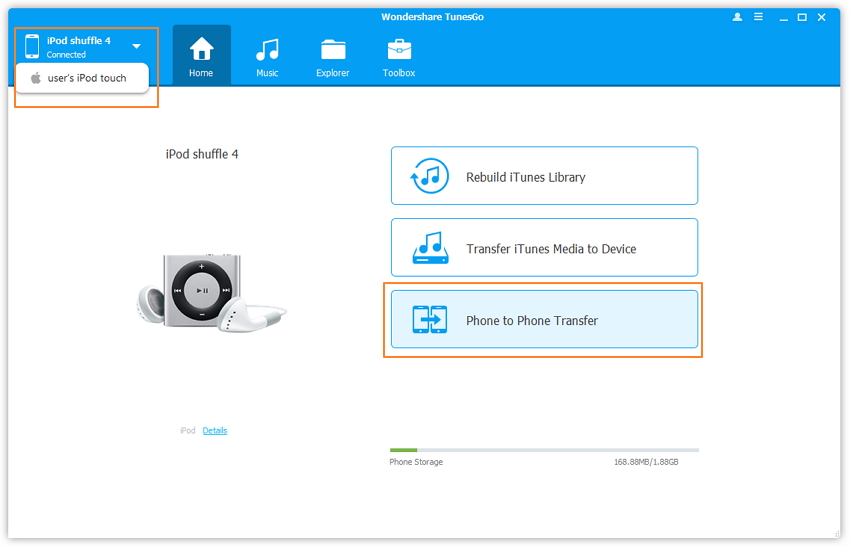Viewport: 850px width, 547px height.
Task: Click the user account icon in title bar
Action: click(x=738, y=17)
